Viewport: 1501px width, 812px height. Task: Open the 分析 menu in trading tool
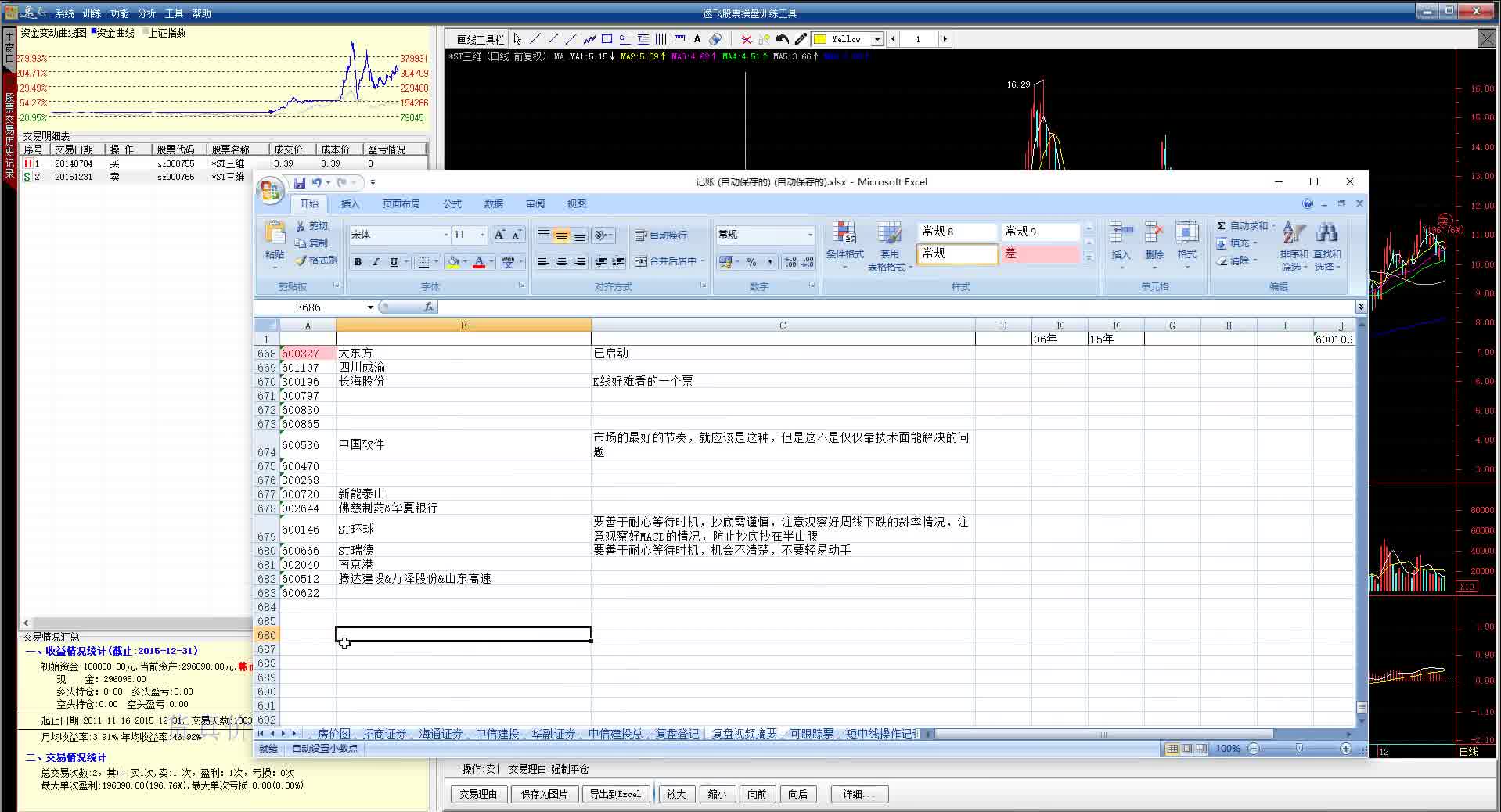click(146, 13)
